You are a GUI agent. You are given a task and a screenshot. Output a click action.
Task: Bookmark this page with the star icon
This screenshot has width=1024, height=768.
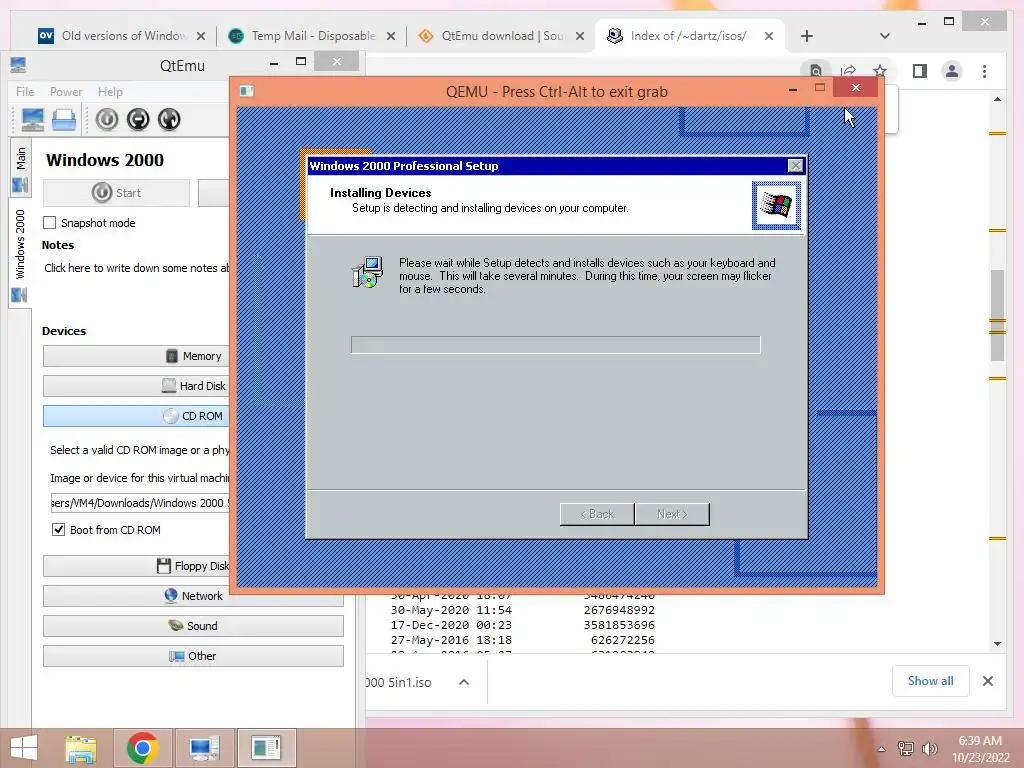click(880, 71)
